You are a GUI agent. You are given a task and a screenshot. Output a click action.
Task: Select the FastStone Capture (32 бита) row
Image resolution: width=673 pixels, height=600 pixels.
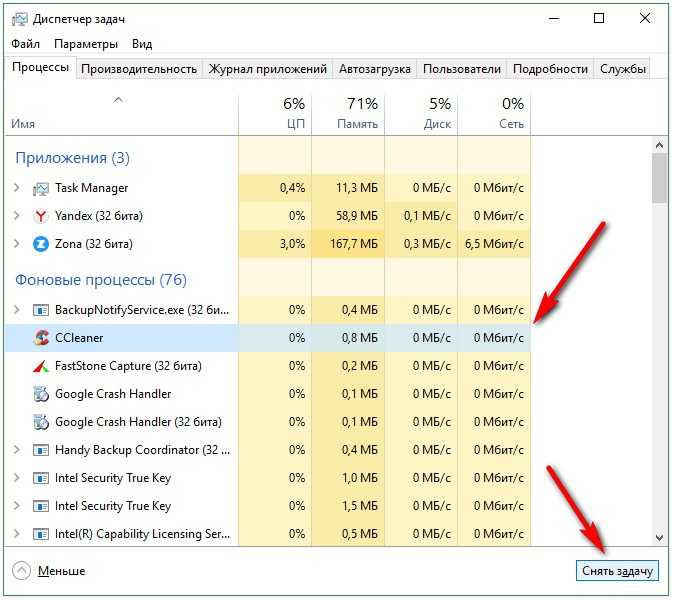coord(268,366)
